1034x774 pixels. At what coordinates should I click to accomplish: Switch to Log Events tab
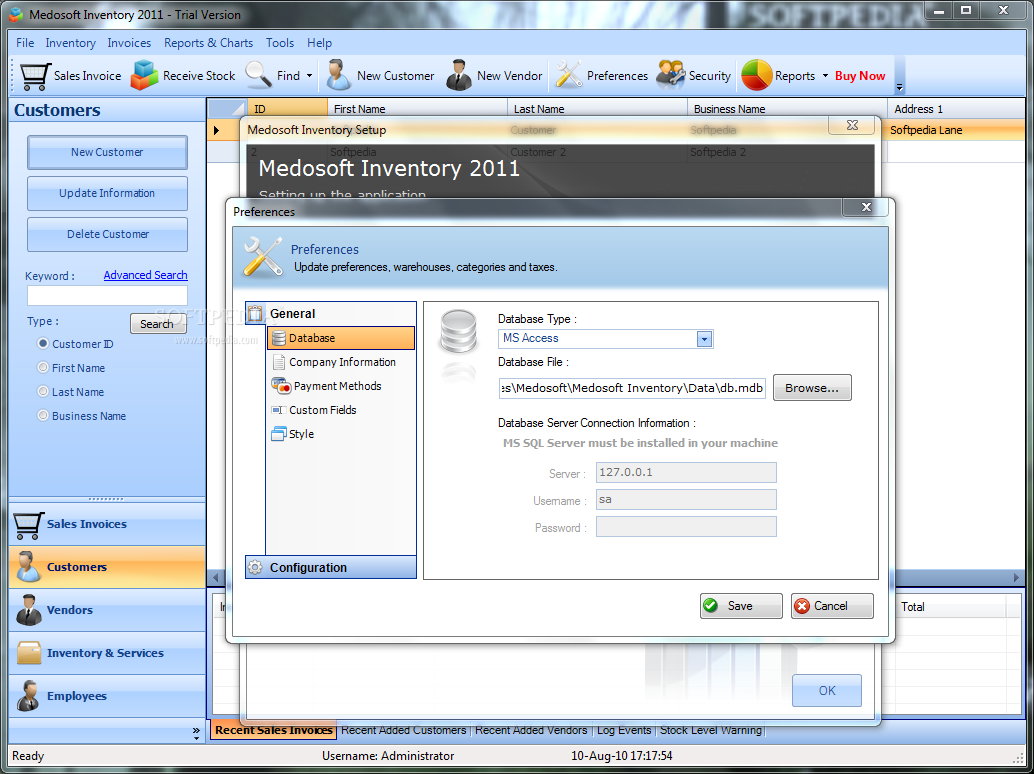click(x=624, y=730)
